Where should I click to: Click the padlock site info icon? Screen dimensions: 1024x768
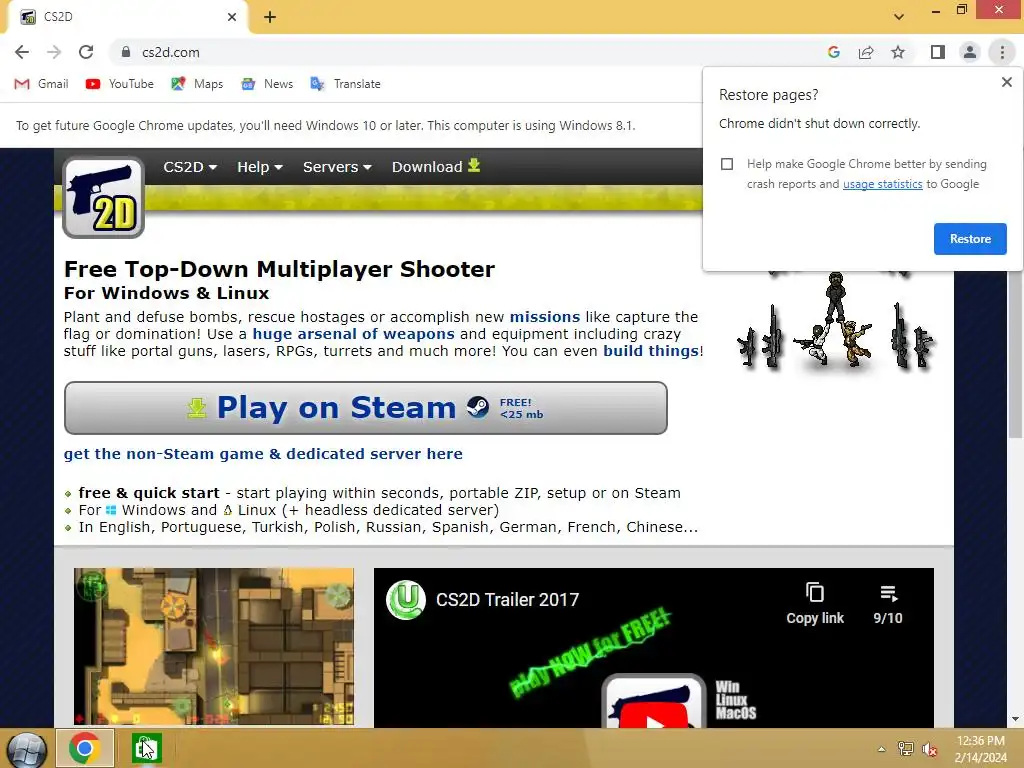coord(126,52)
